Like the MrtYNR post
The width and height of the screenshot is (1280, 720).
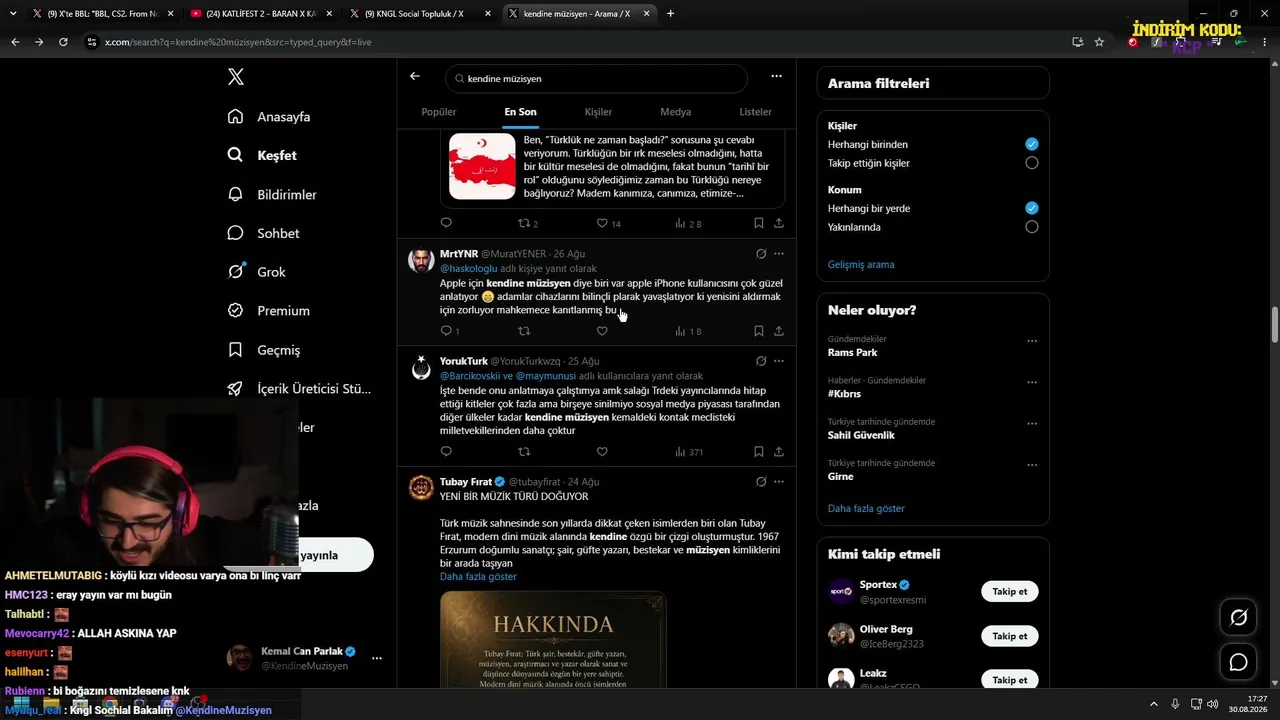pyautogui.click(x=602, y=331)
